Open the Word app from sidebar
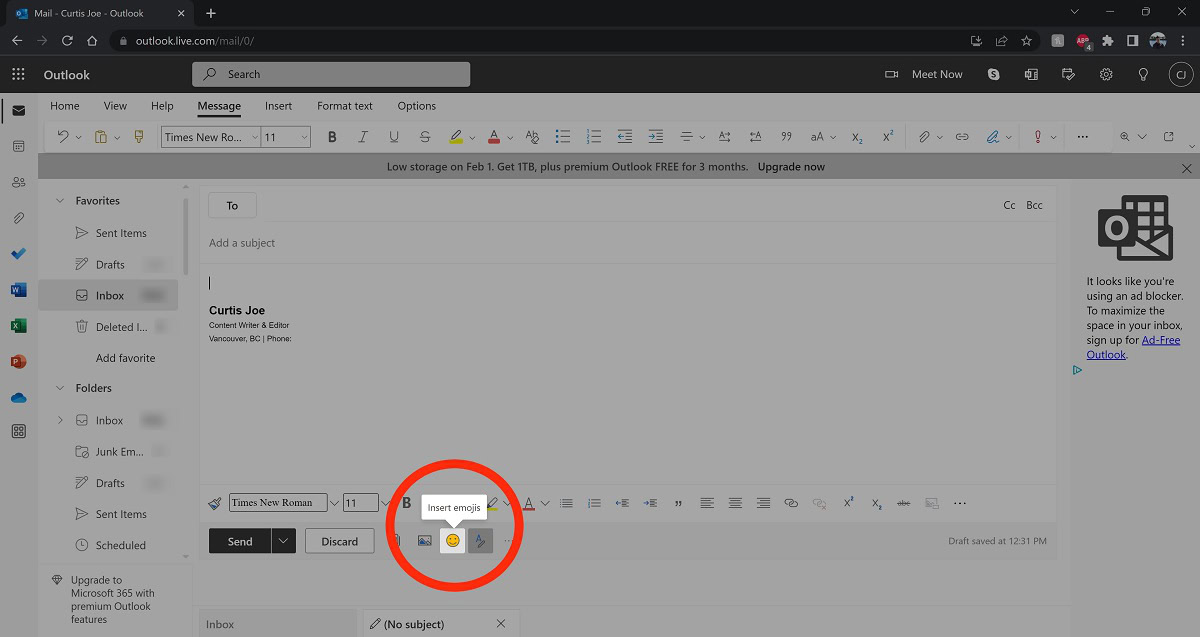Viewport: 1200px width, 637px height. coord(18,290)
